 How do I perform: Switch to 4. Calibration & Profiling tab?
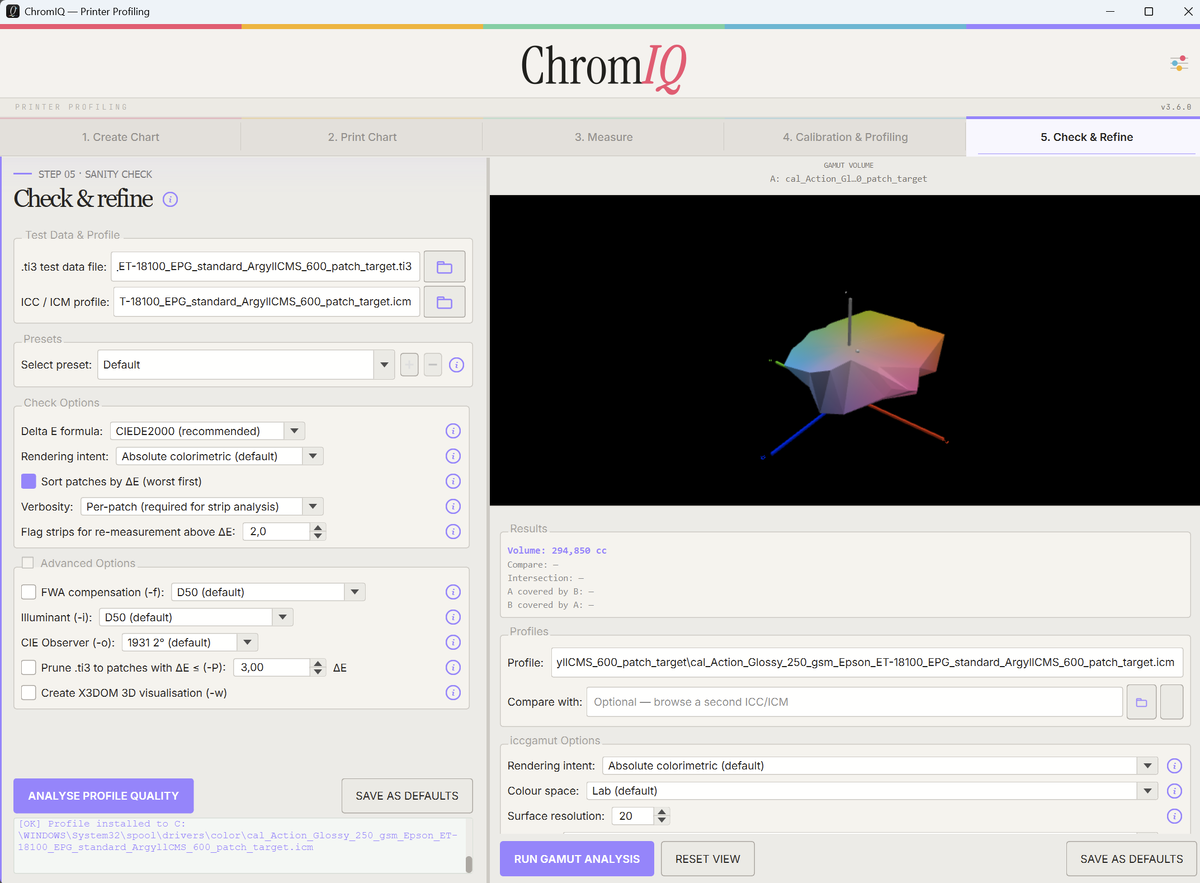(845, 137)
